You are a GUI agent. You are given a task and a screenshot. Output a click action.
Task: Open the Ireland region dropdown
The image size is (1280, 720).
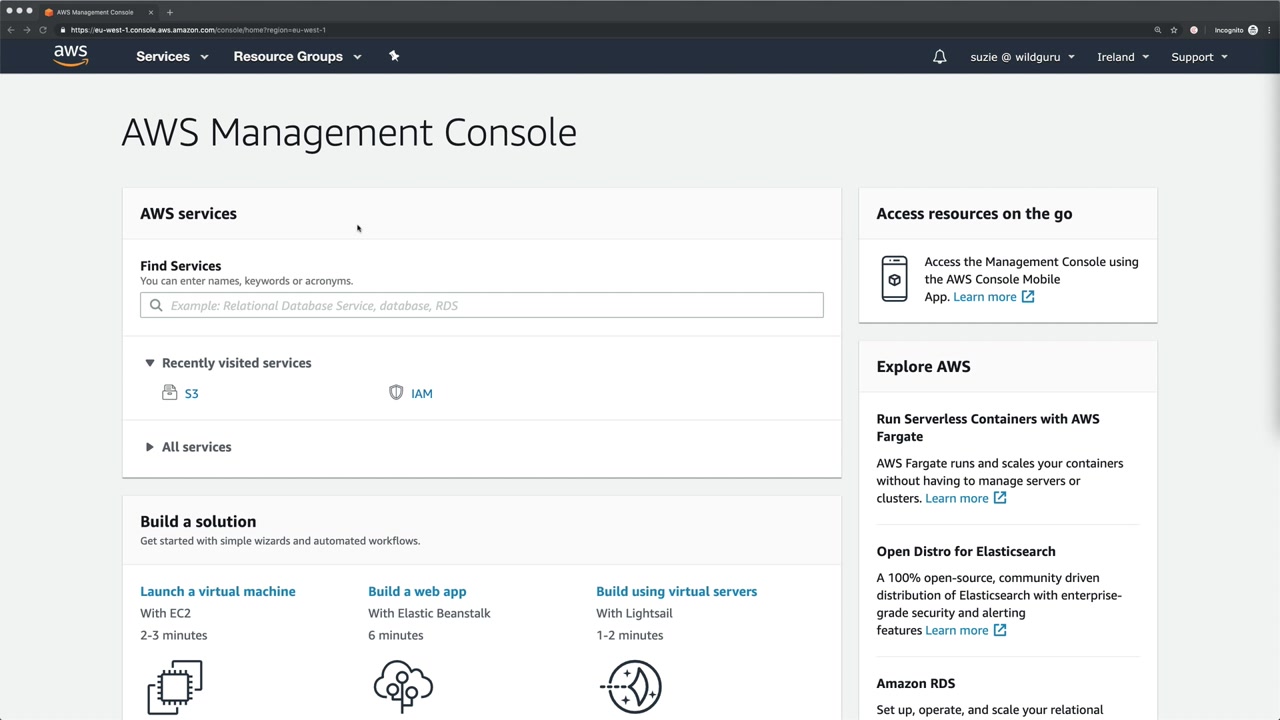(x=1122, y=57)
